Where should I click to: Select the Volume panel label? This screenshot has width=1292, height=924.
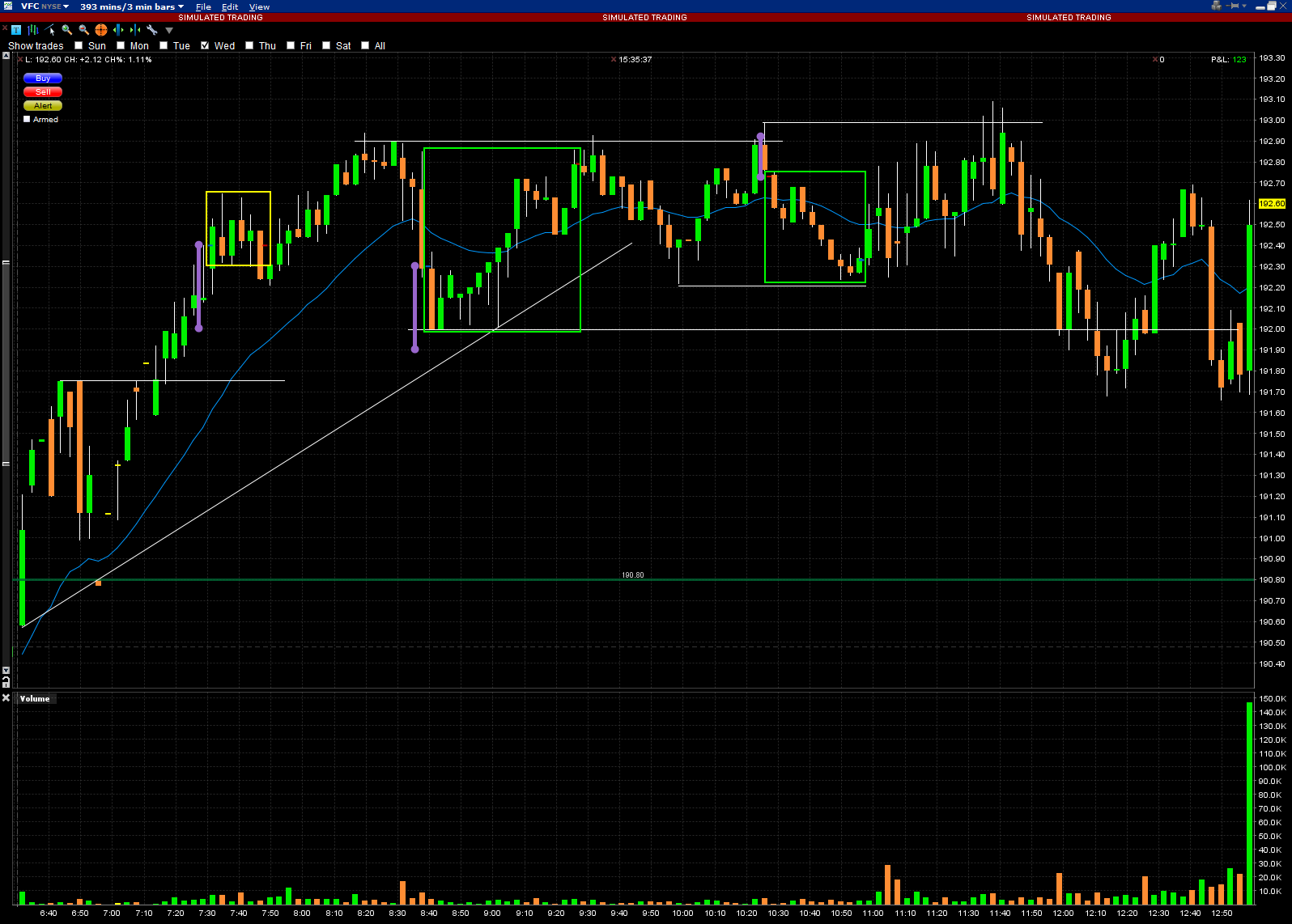(35, 698)
